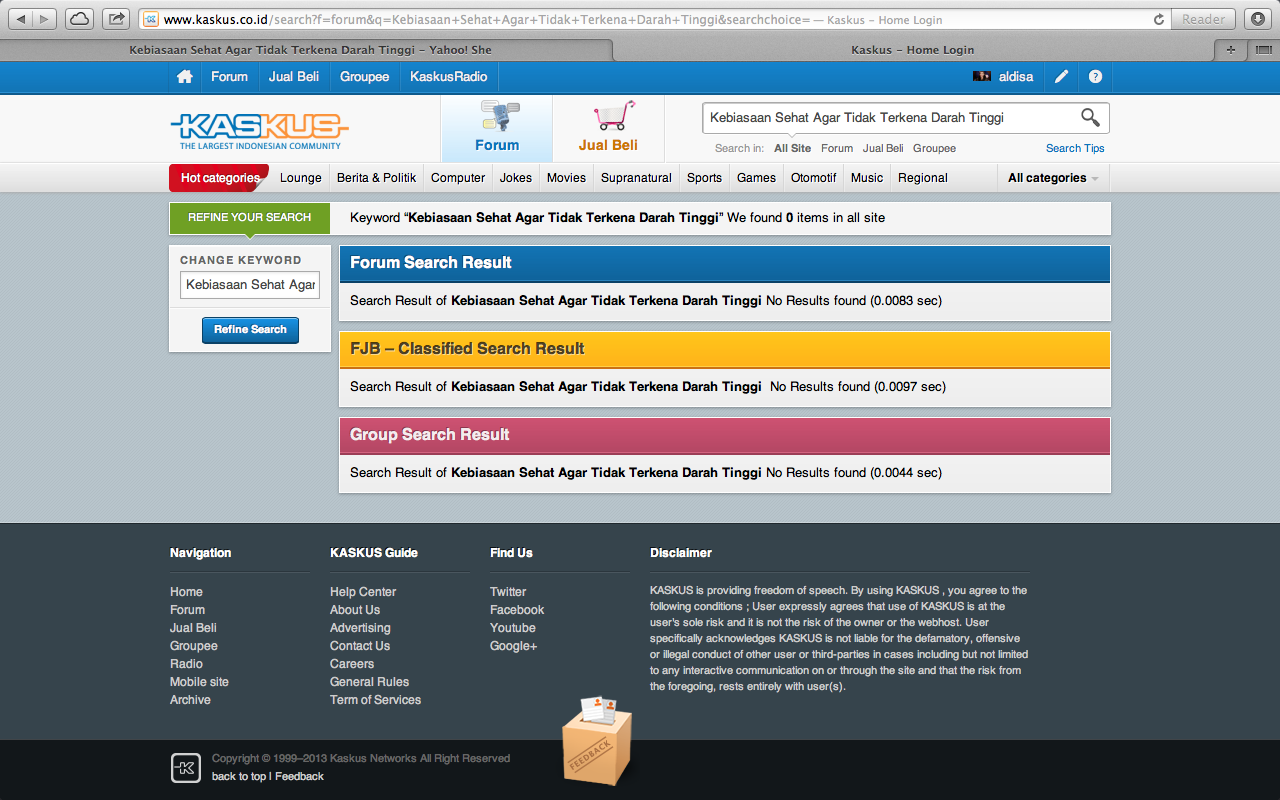Open the Movies category
This screenshot has height=800, width=1280.
(566, 178)
